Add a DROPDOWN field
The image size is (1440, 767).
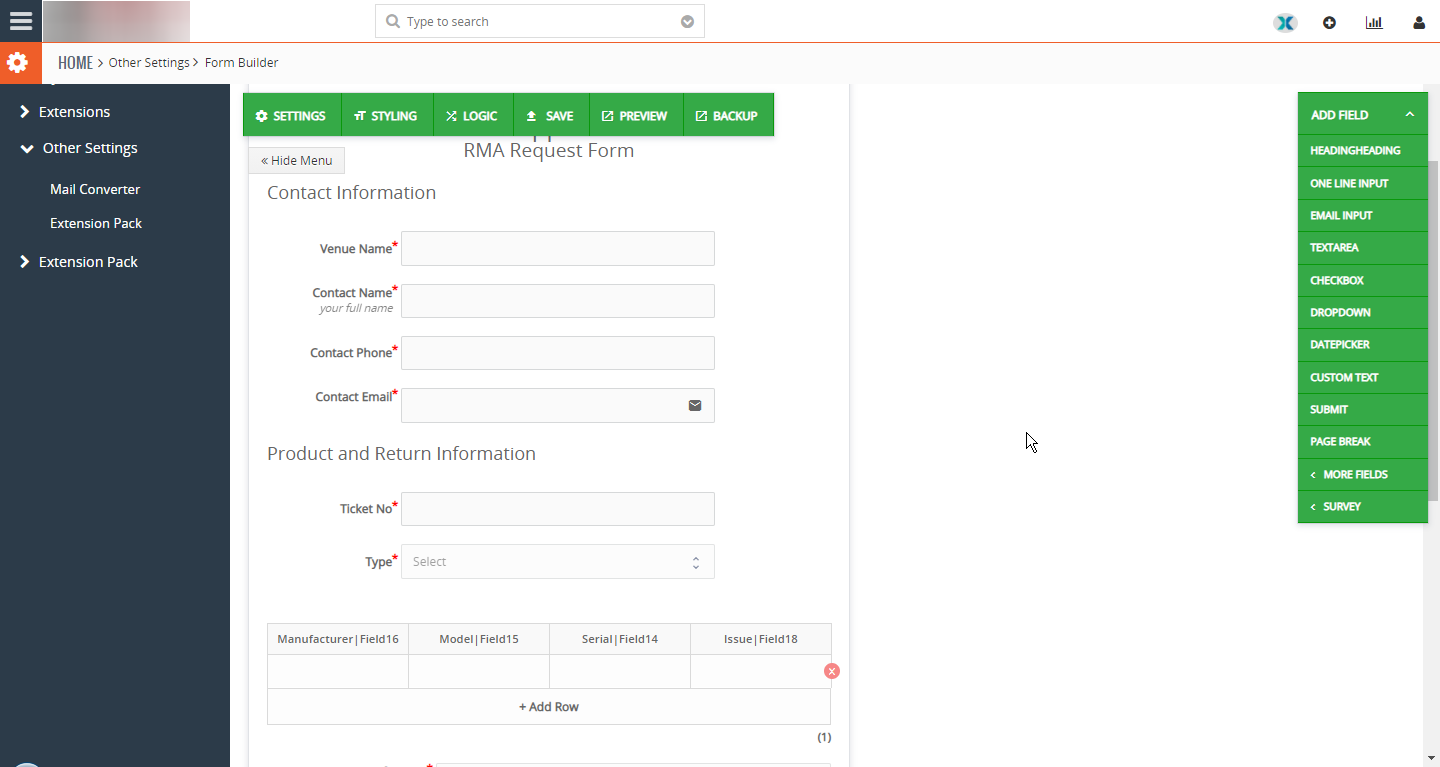[1363, 312]
